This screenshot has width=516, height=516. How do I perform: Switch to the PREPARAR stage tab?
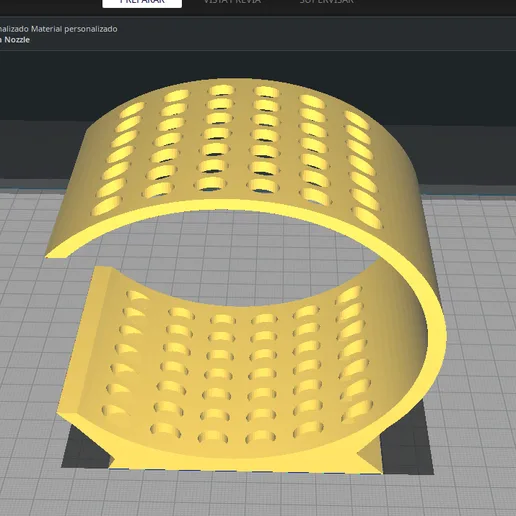pyautogui.click(x=142, y=3)
